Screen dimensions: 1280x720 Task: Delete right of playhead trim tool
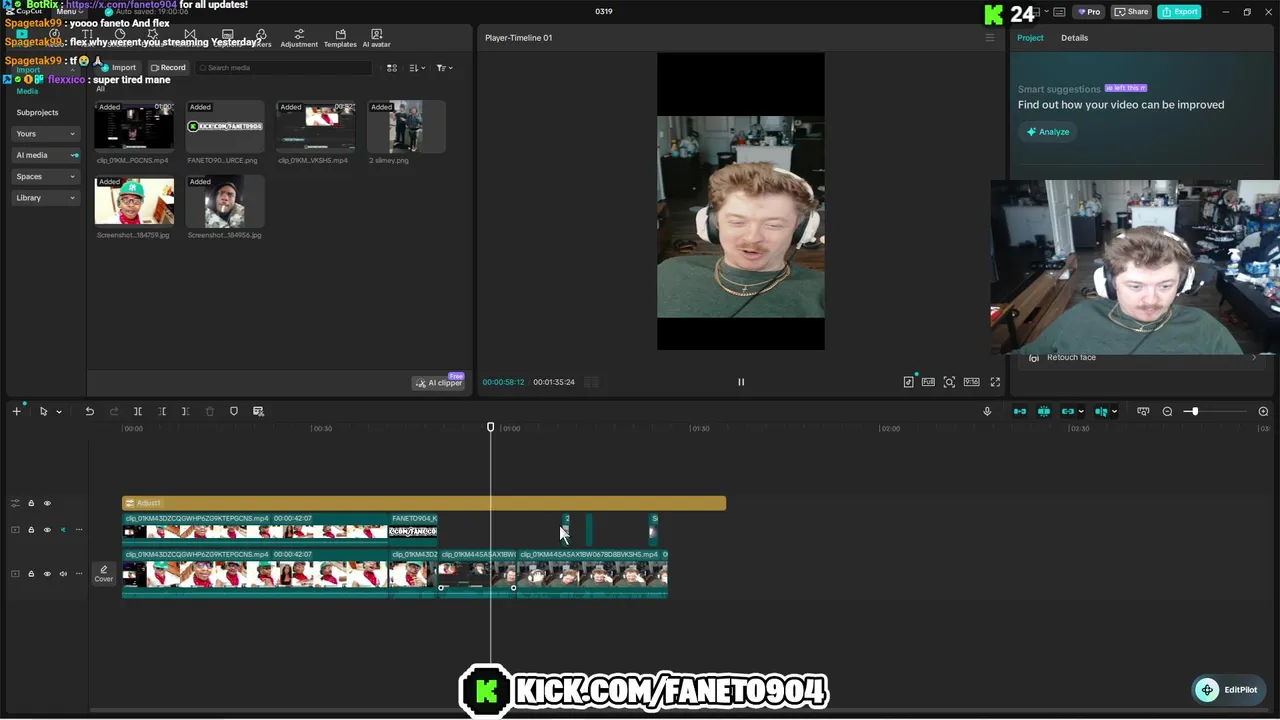(185, 411)
